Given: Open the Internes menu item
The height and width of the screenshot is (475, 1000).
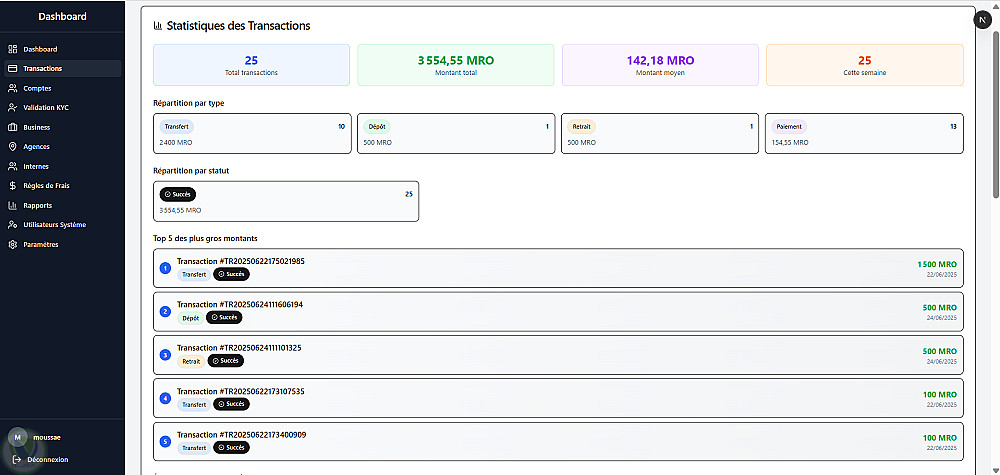Looking at the screenshot, I should click(36, 166).
